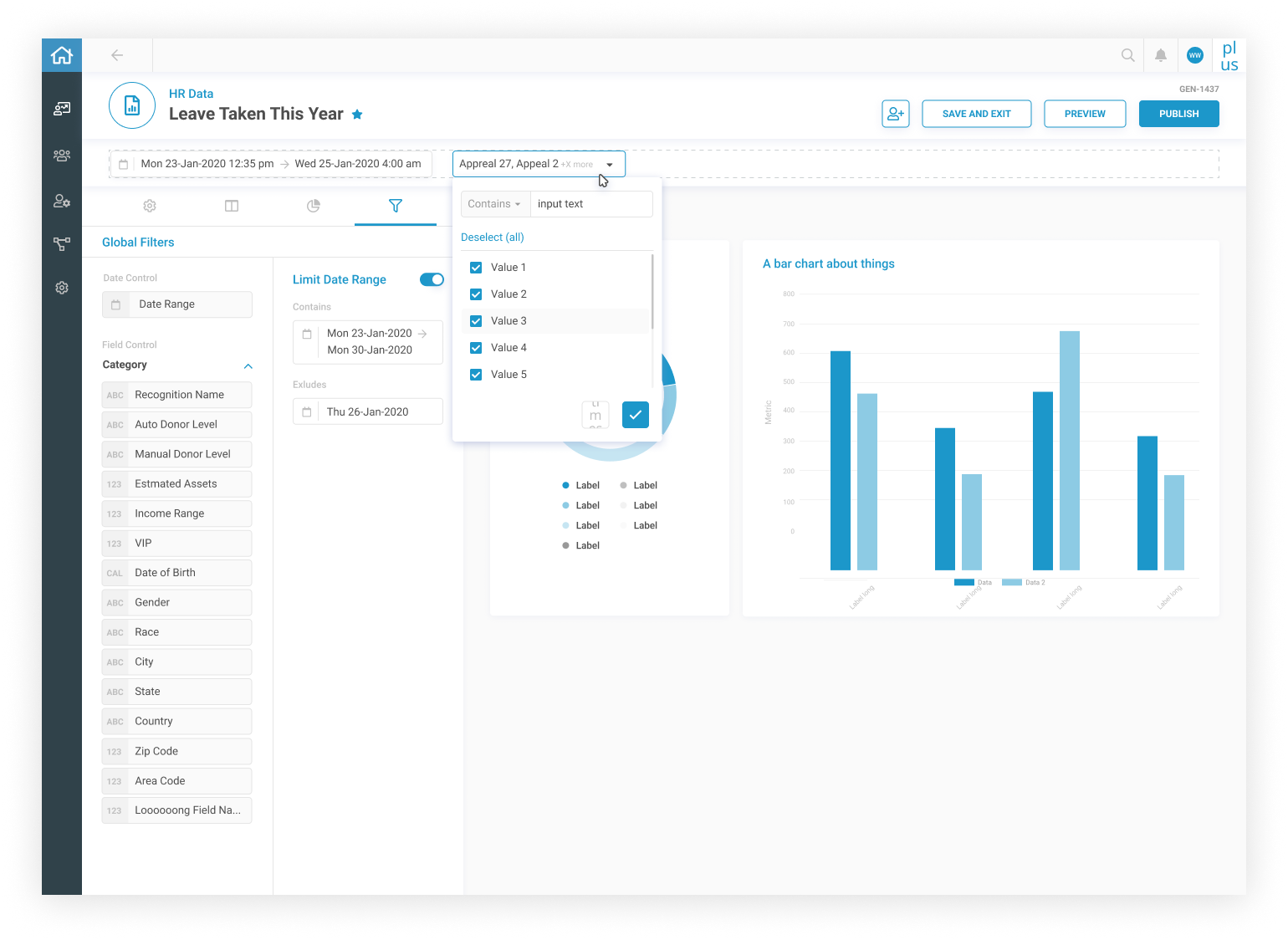Open the team group icon in sidebar
The width and height of the screenshot is (1288, 940).
[x=62, y=156]
